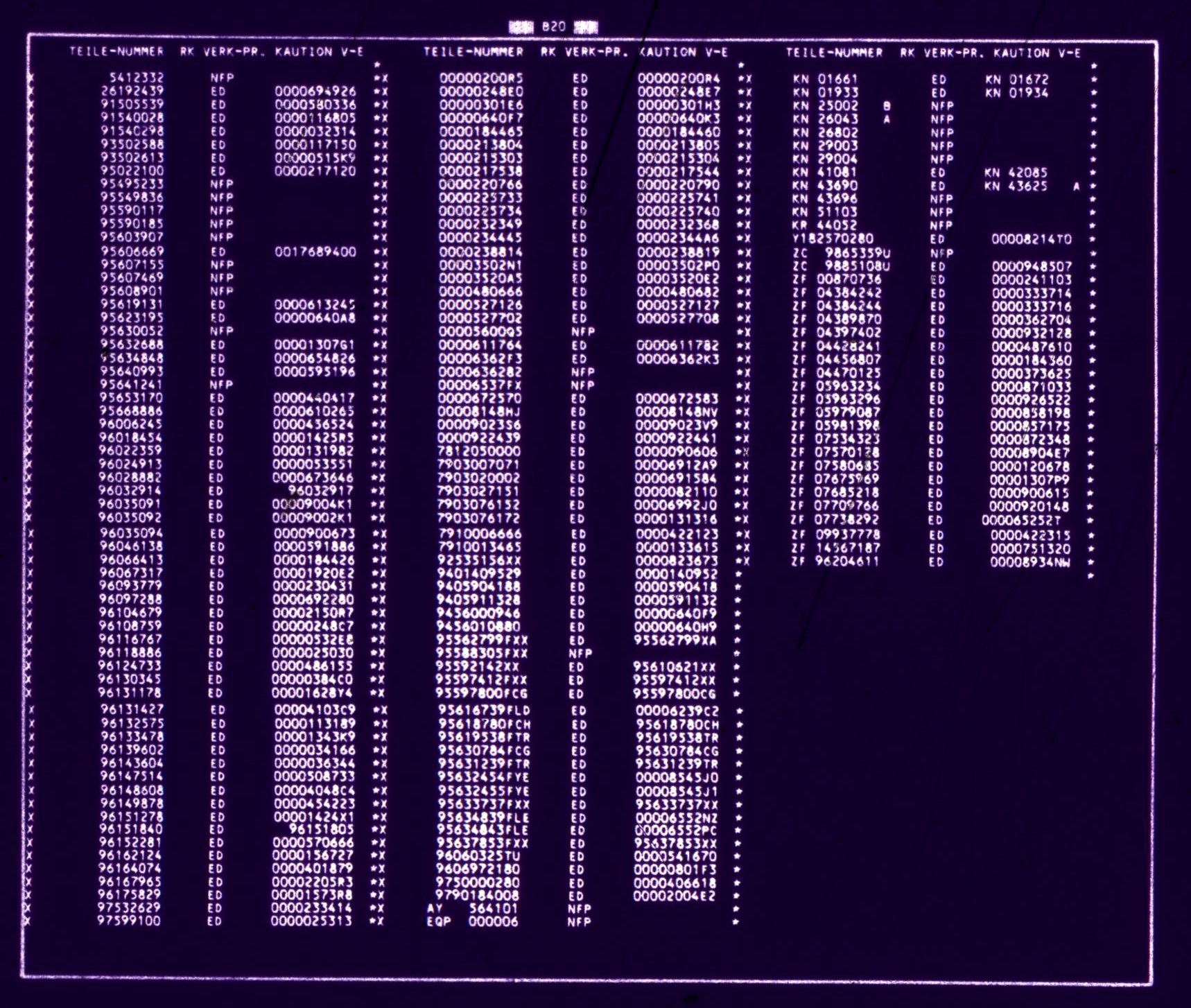The image size is (1191, 1008).
Task: Select part number 96060325TU
Action: [478, 856]
